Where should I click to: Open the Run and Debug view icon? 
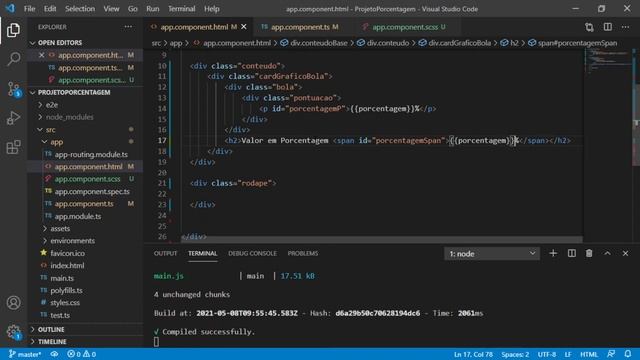pyautogui.click(x=13, y=118)
